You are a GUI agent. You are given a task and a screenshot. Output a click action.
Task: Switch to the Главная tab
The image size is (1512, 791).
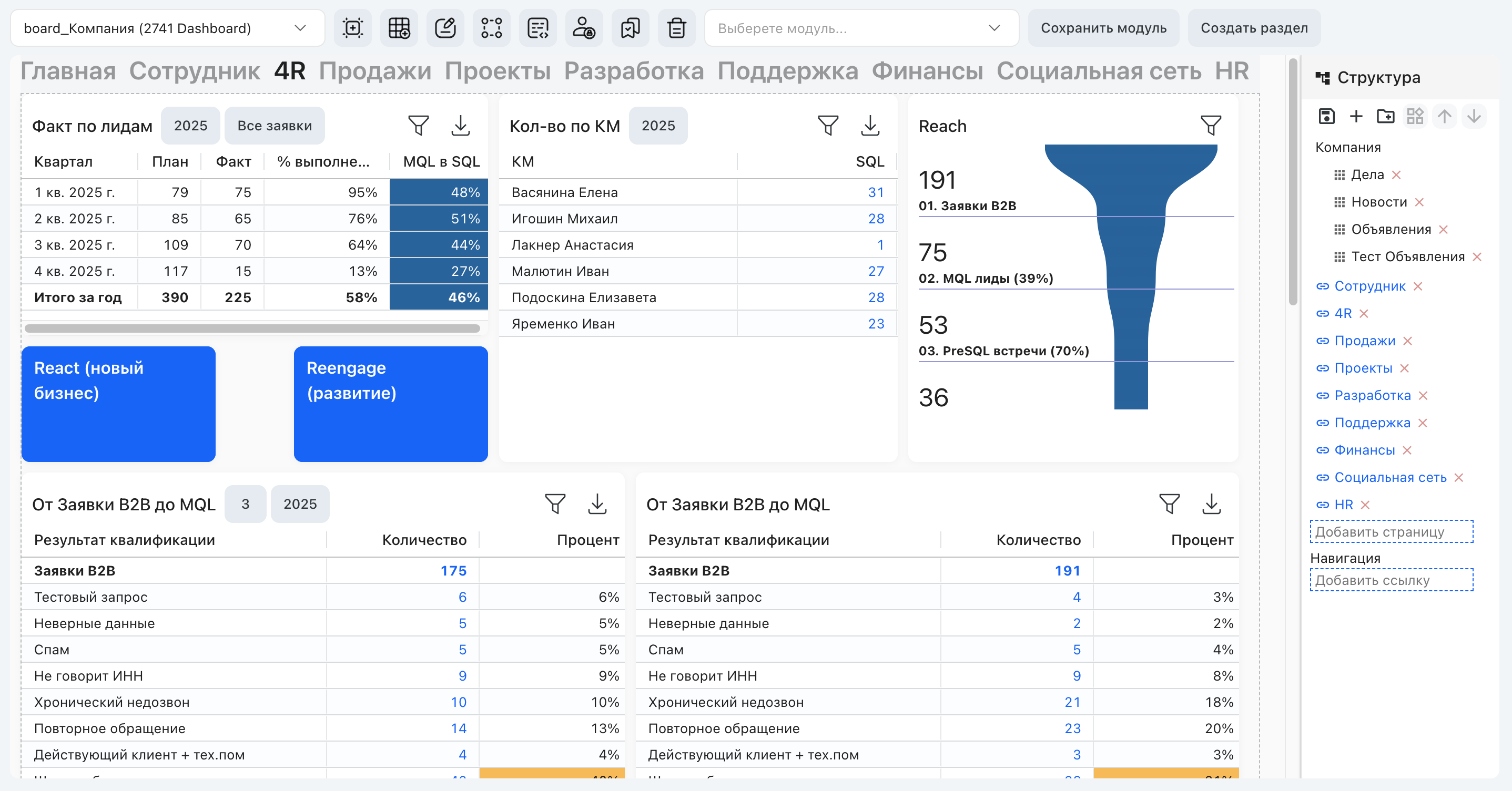tap(68, 71)
